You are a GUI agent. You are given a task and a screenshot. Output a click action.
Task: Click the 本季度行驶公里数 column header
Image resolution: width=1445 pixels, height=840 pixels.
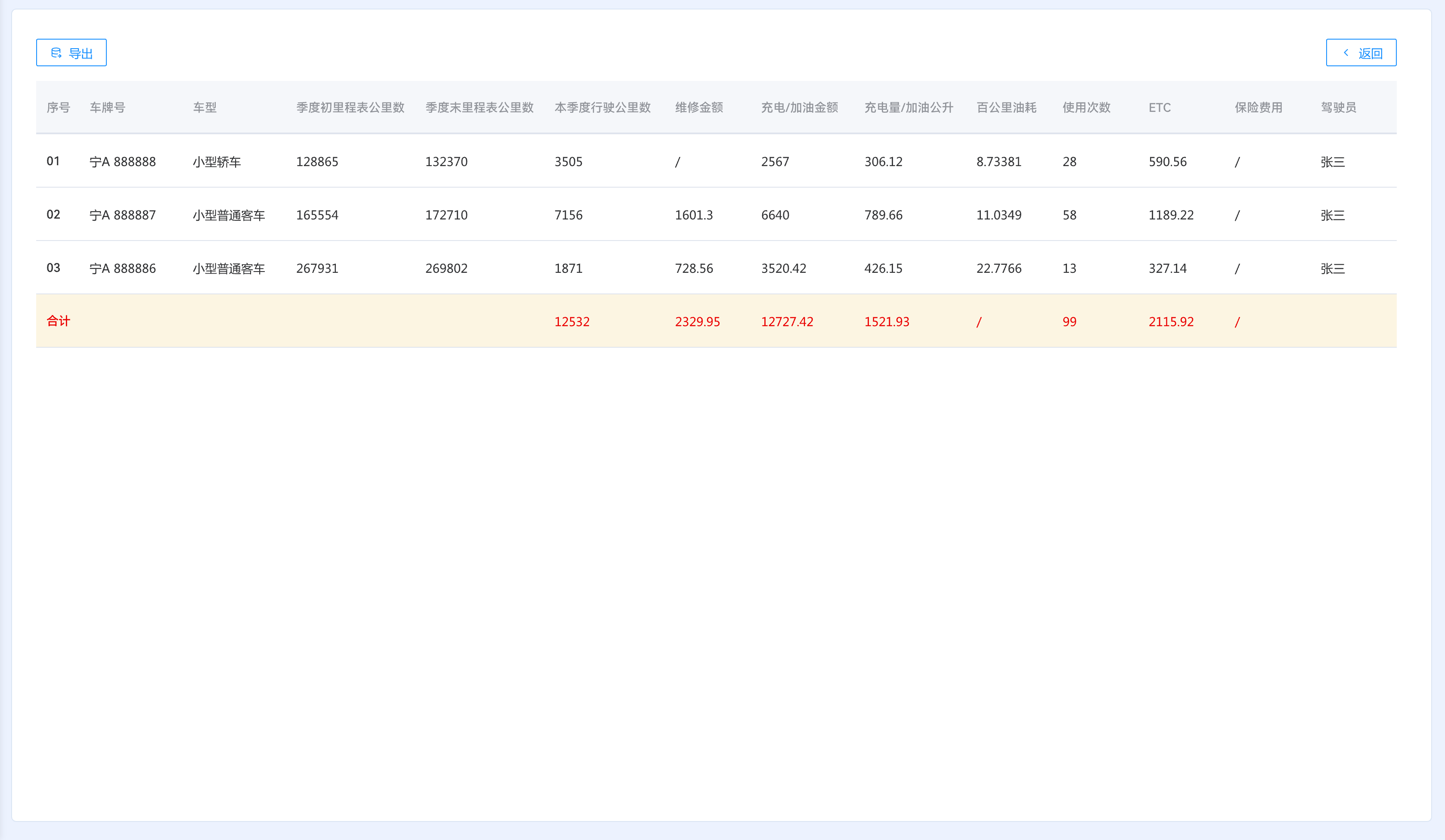coord(602,108)
